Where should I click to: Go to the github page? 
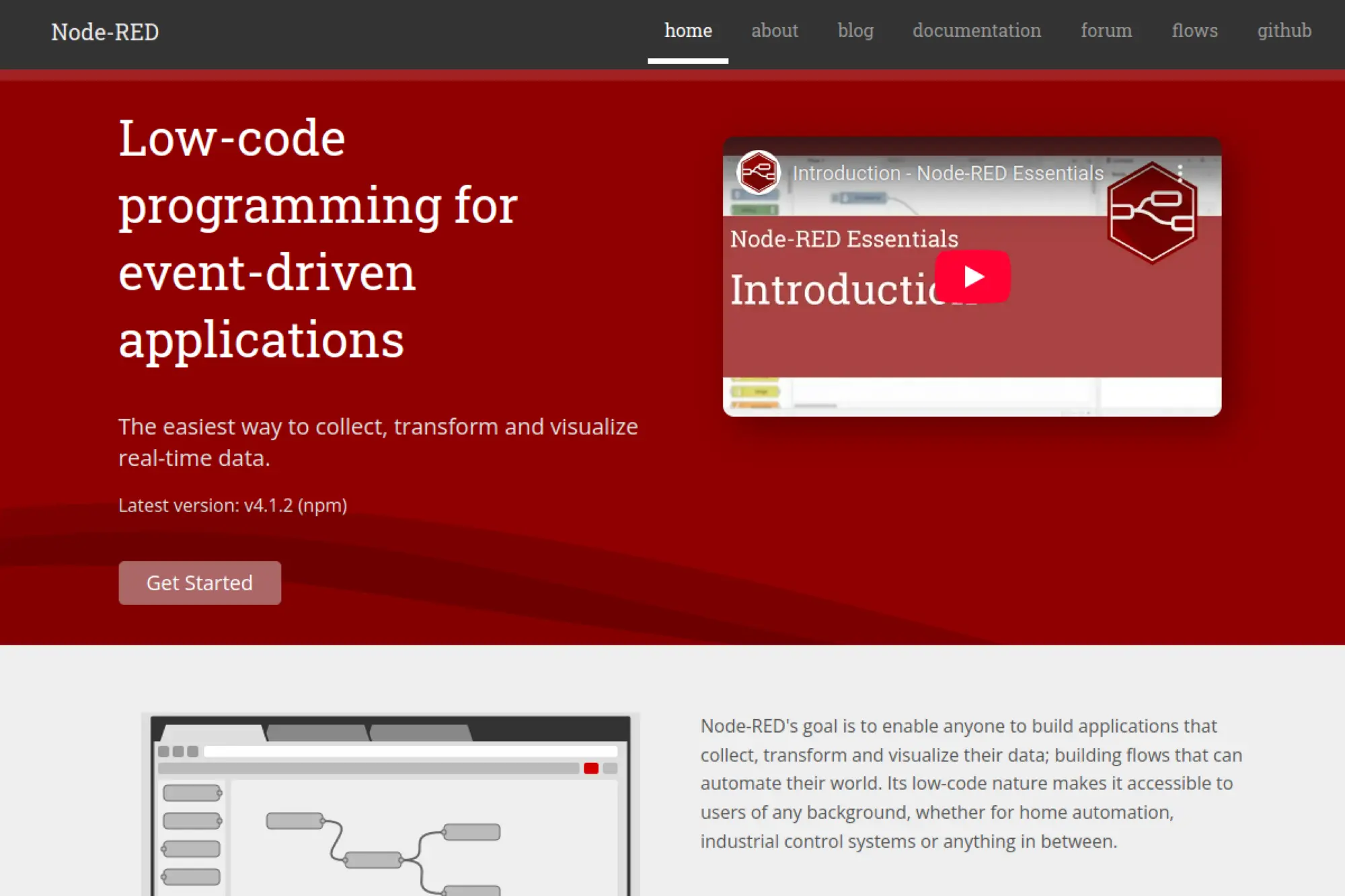coord(1284,31)
